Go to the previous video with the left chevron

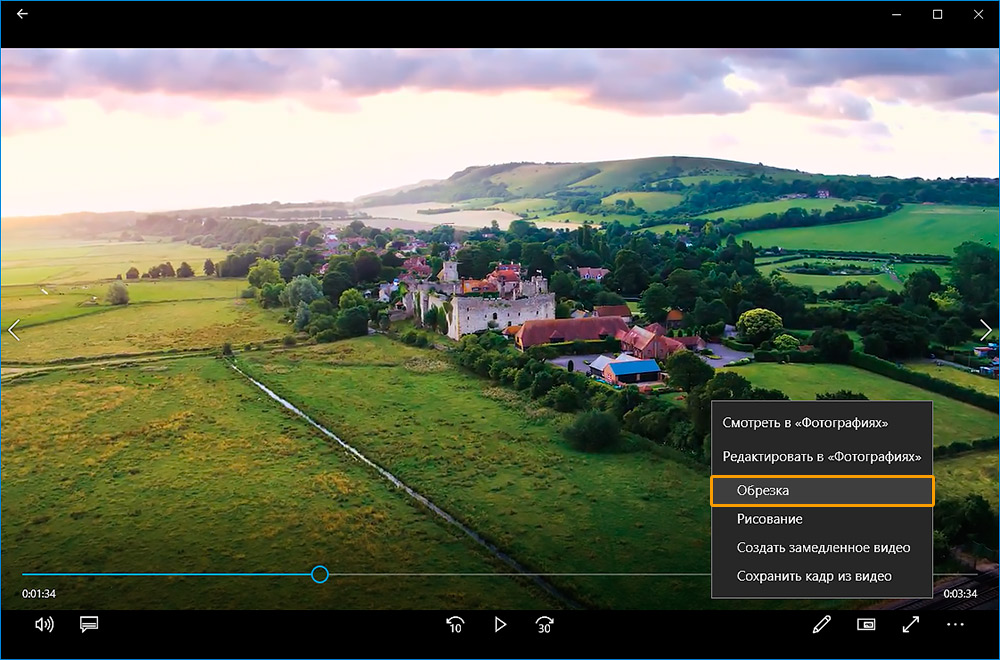point(14,329)
